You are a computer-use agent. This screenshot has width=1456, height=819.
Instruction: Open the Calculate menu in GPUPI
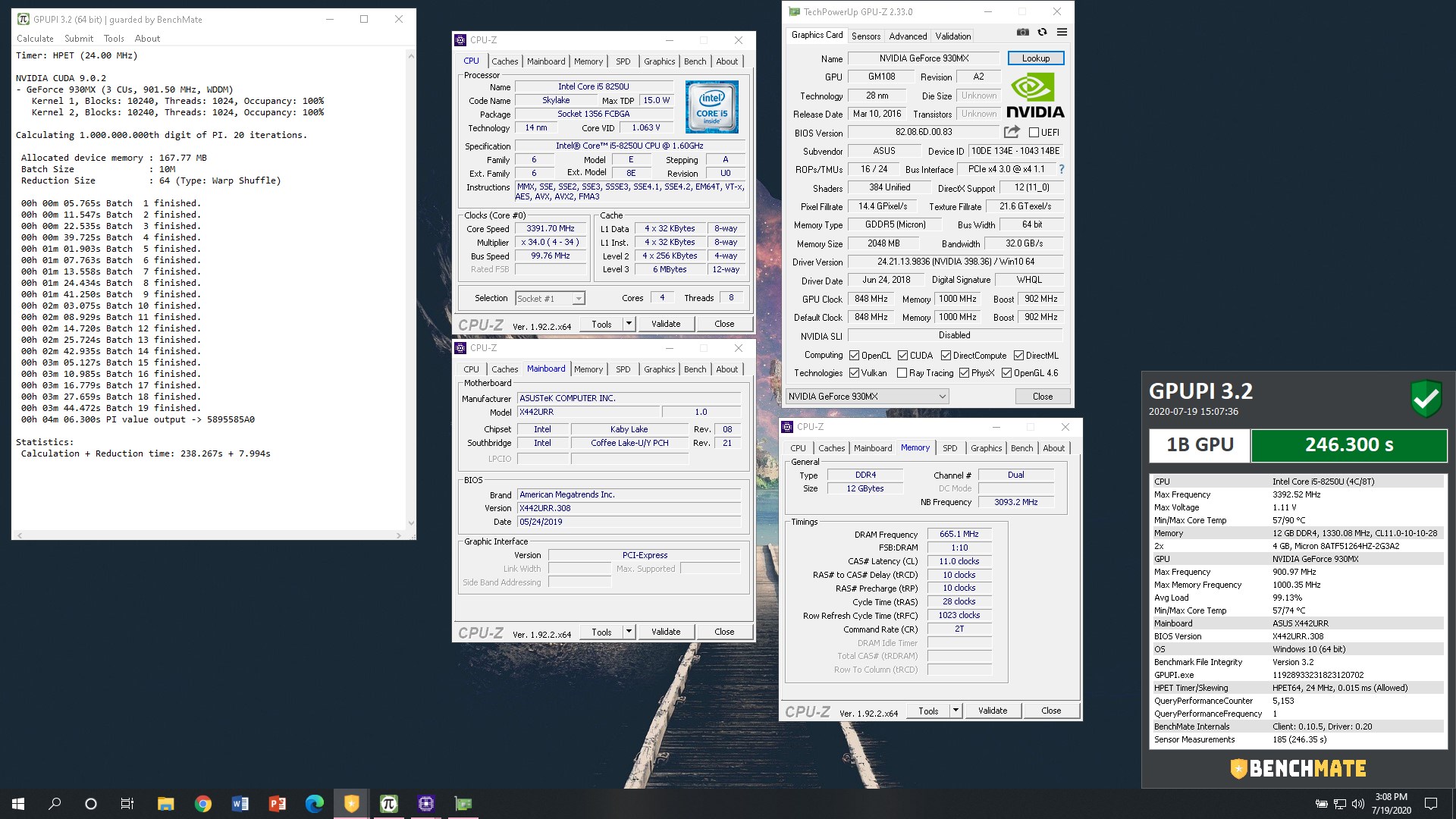(x=35, y=39)
